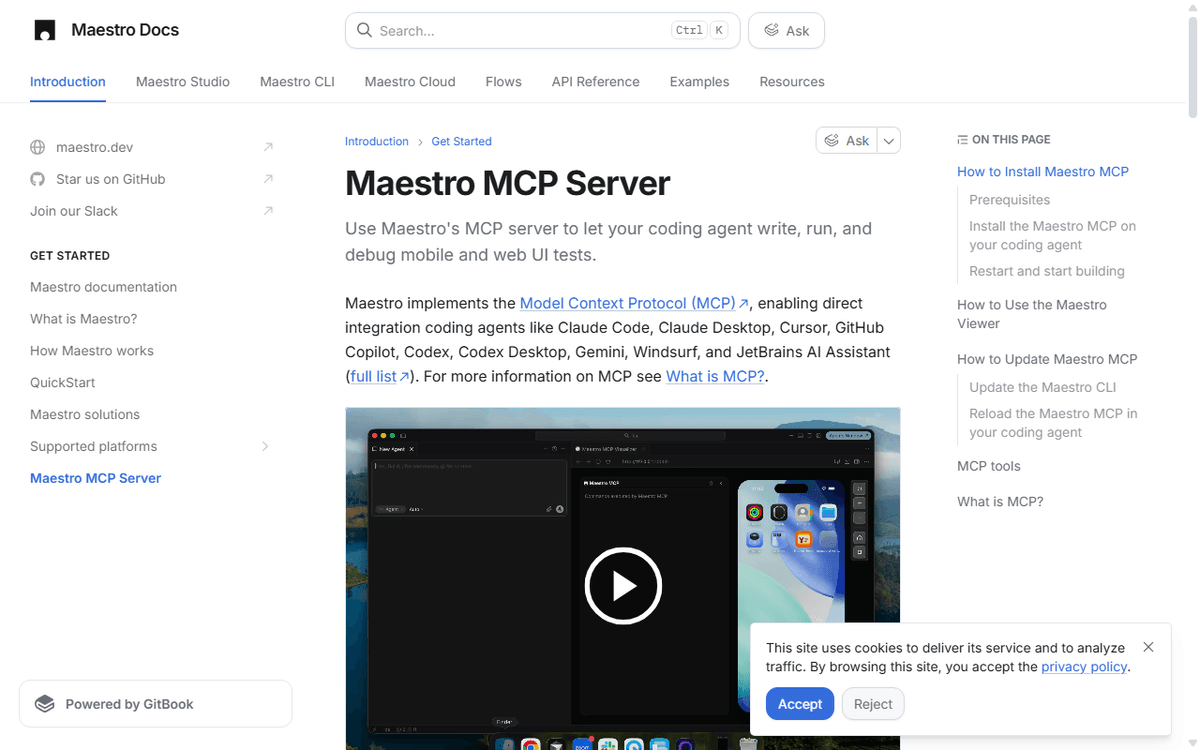Image resolution: width=1200 pixels, height=750 pixels.
Task: Open the full list link
Action: pos(380,377)
